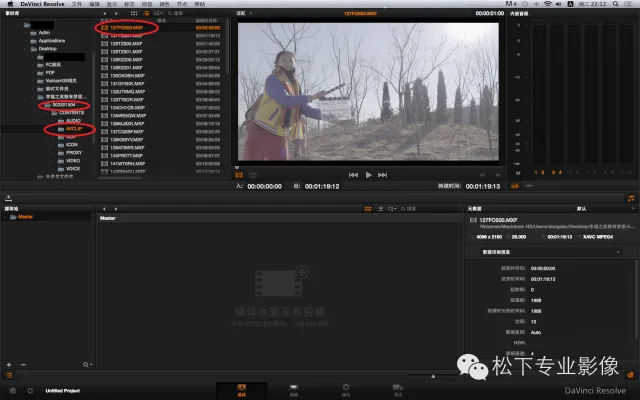This screenshot has height=400, width=640.
Task: Go back in media pool navigation
Action: [104, 209]
